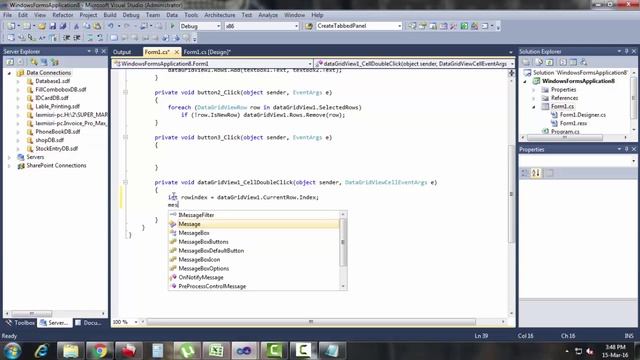Click the Refresh icon in Server Explorer

point(10,62)
